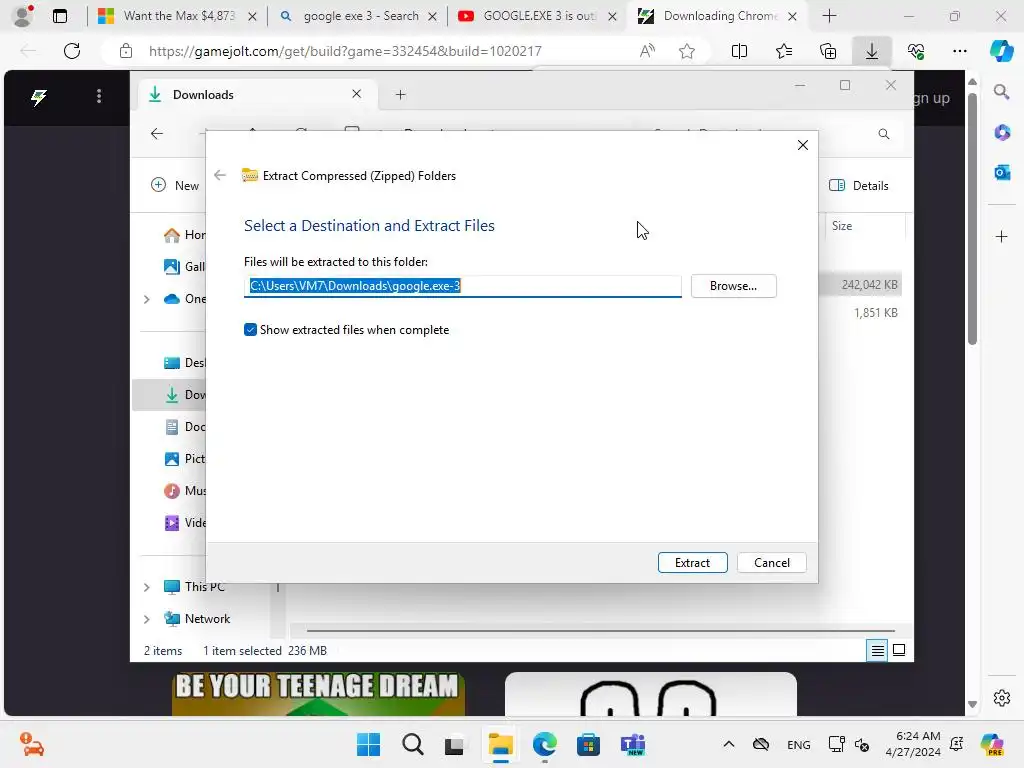Open Browser essentials heart icon
Viewport: 1024px width, 768px height.
(916, 51)
